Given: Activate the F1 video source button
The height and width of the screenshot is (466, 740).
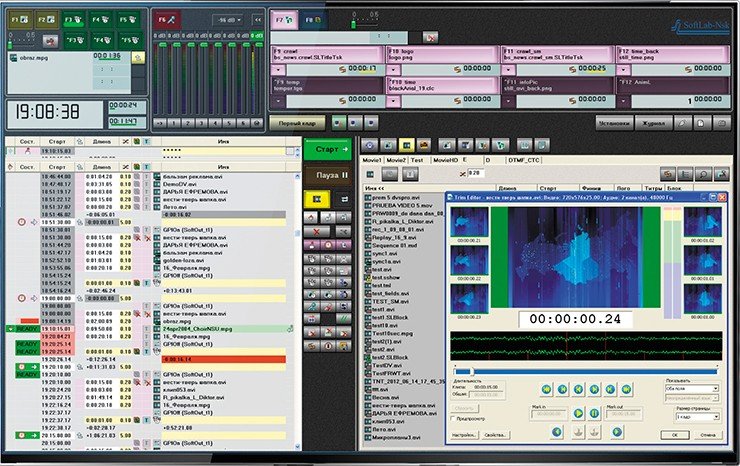Looking at the screenshot, I should pos(20,20).
